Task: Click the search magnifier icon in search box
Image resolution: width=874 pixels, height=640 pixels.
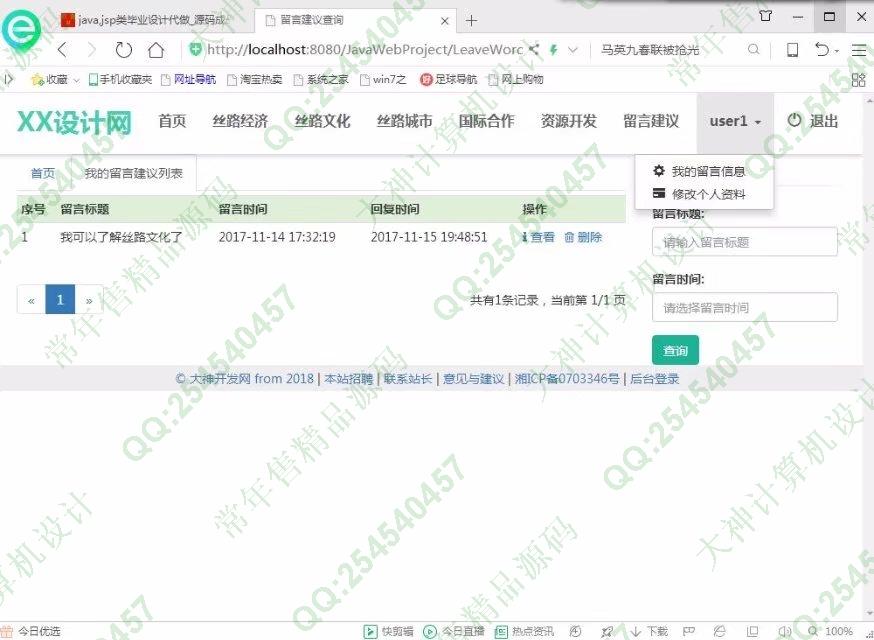Action: pos(753,50)
